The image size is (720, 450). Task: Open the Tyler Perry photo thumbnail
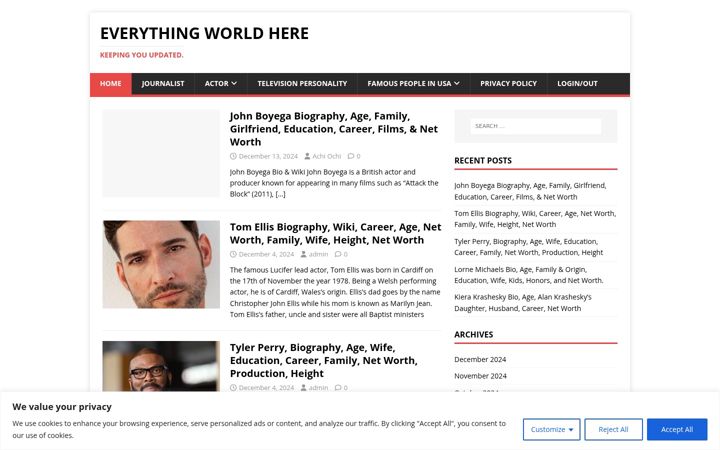coord(161,366)
